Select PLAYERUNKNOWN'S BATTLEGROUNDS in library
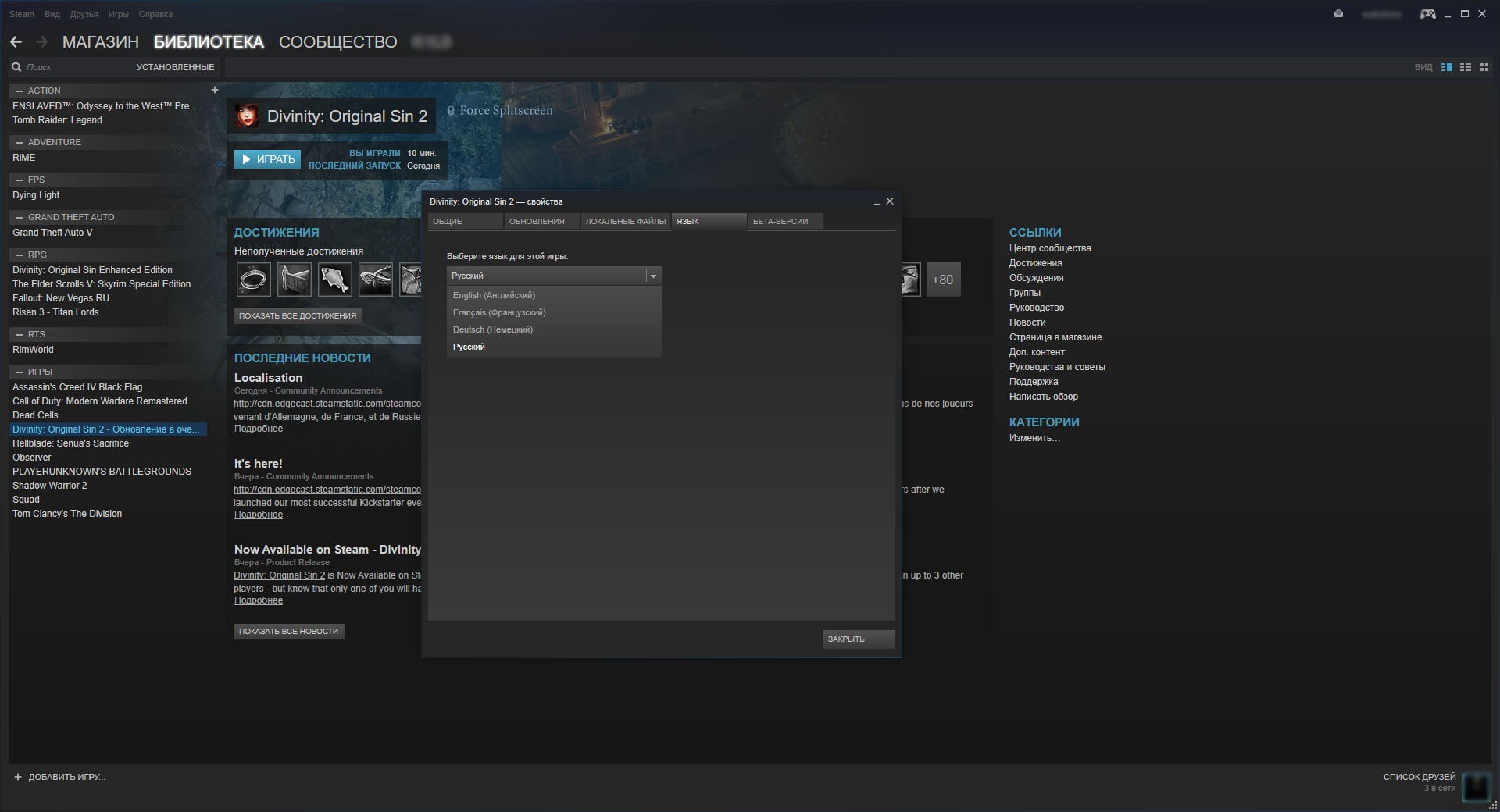Screen dimensions: 1500x812 coord(102,472)
